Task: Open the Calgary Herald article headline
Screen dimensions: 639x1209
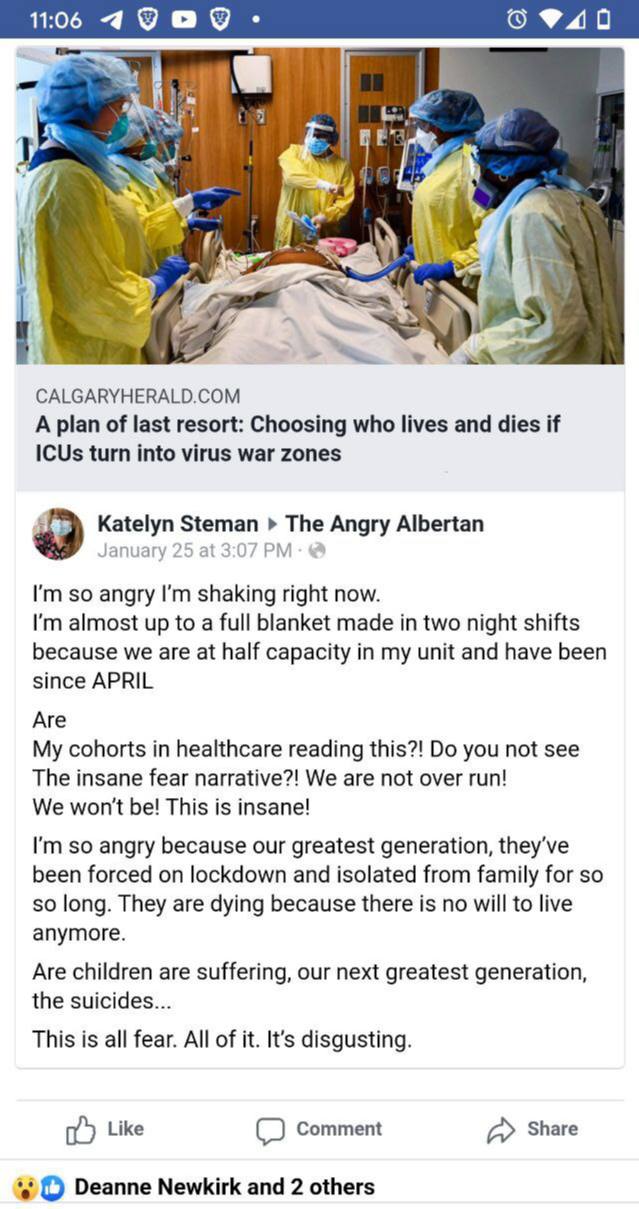Action: pyautogui.click(x=298, y=438)
